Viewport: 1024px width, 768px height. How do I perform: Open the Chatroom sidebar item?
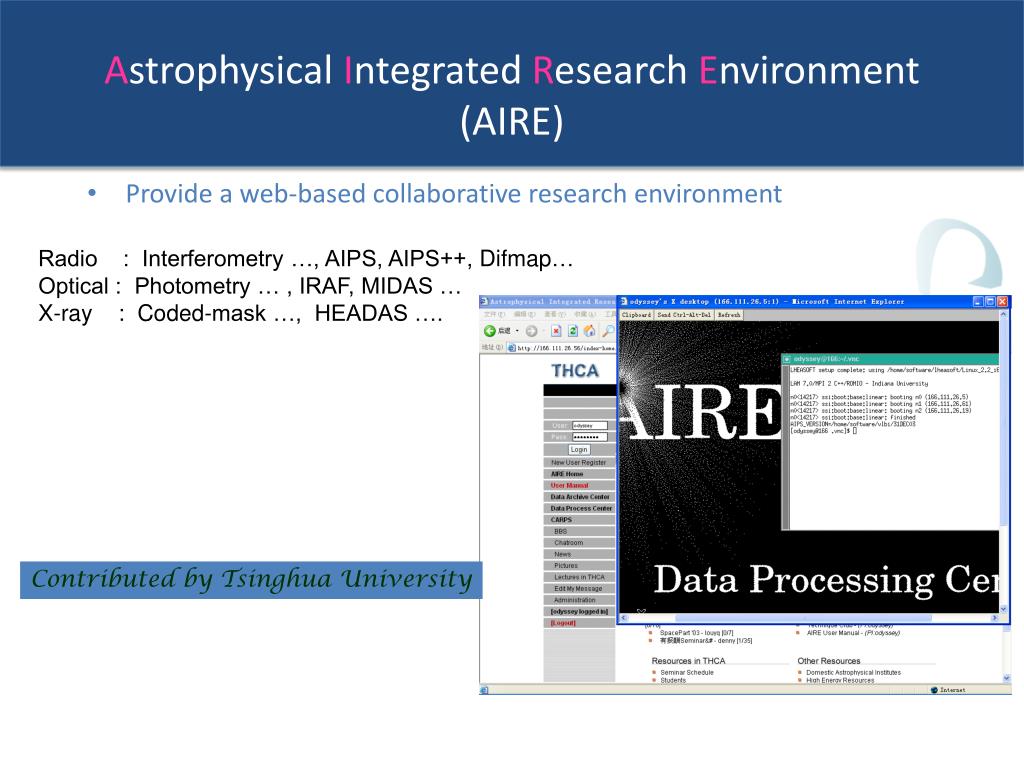(569, 543)
